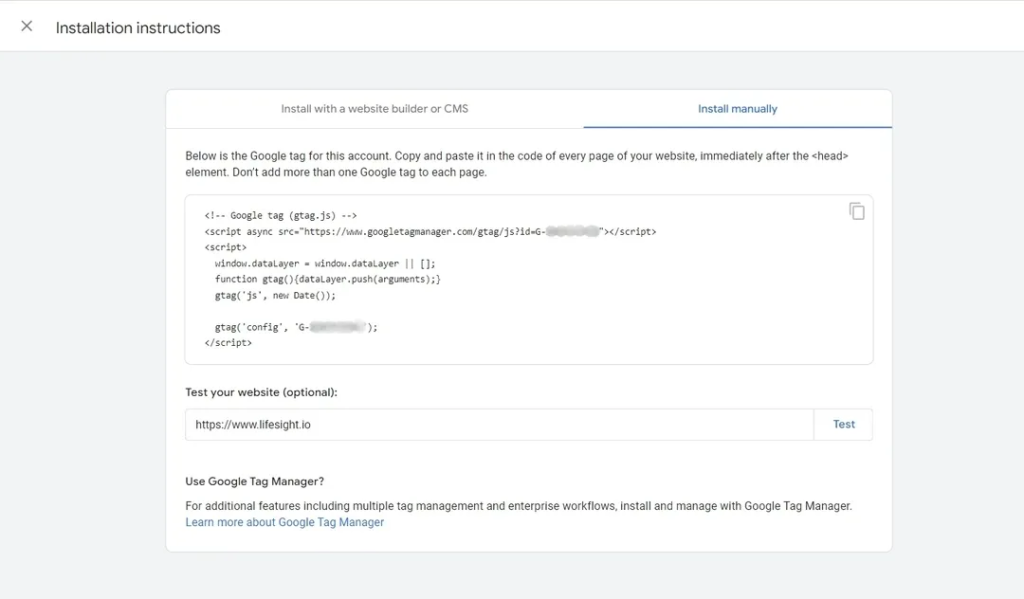The image size is (1024, 599).
Task: Click the 'For additional features' description text
Action: click(519, 506)
